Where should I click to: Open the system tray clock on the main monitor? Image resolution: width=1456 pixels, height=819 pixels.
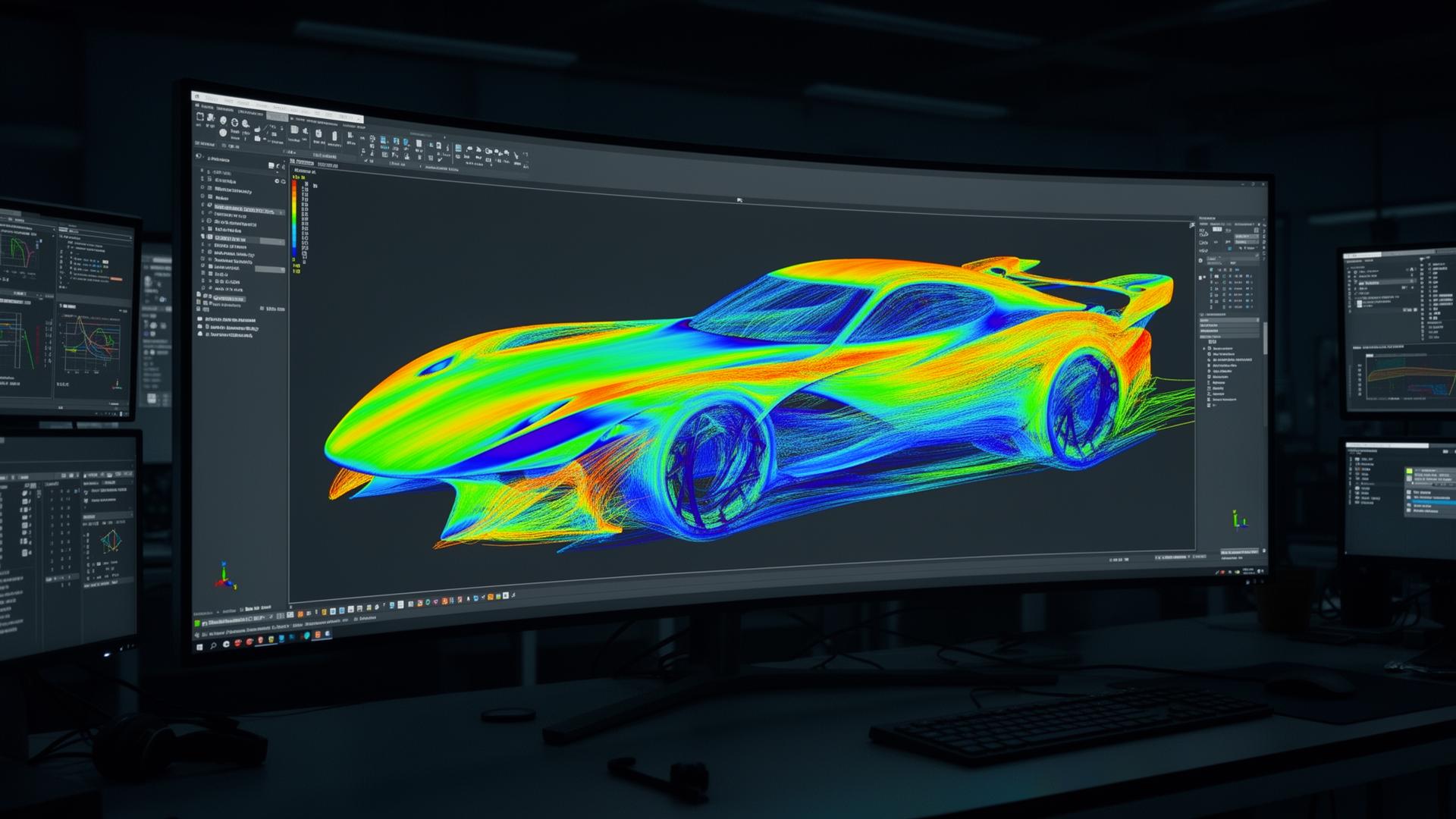(1249, 571)
